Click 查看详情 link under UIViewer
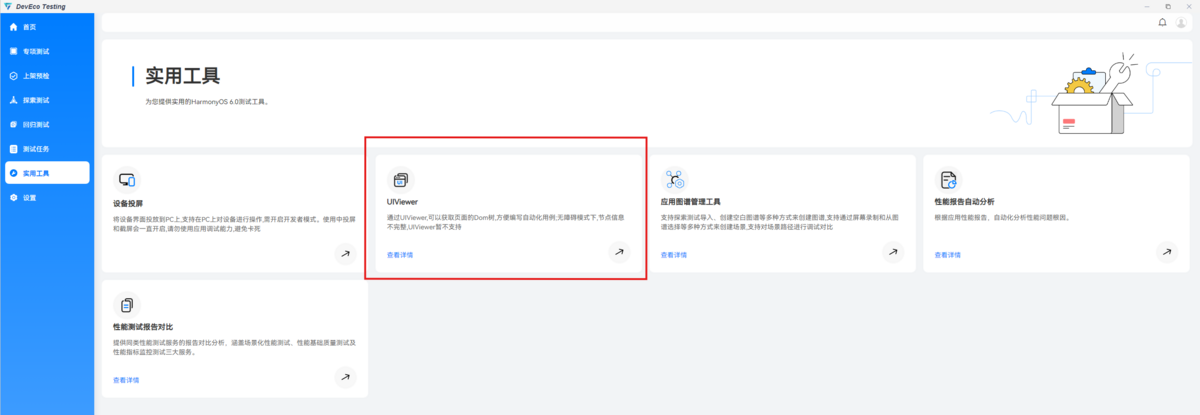Viewport: 1200px width, 415px height. pos(400,255)
